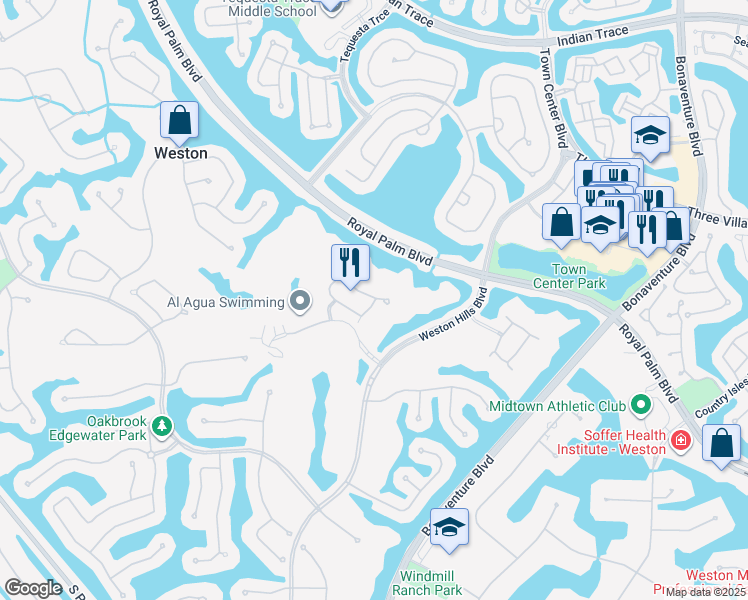Open the Google logo link
748x600 pixels.
tap(33, 588)
